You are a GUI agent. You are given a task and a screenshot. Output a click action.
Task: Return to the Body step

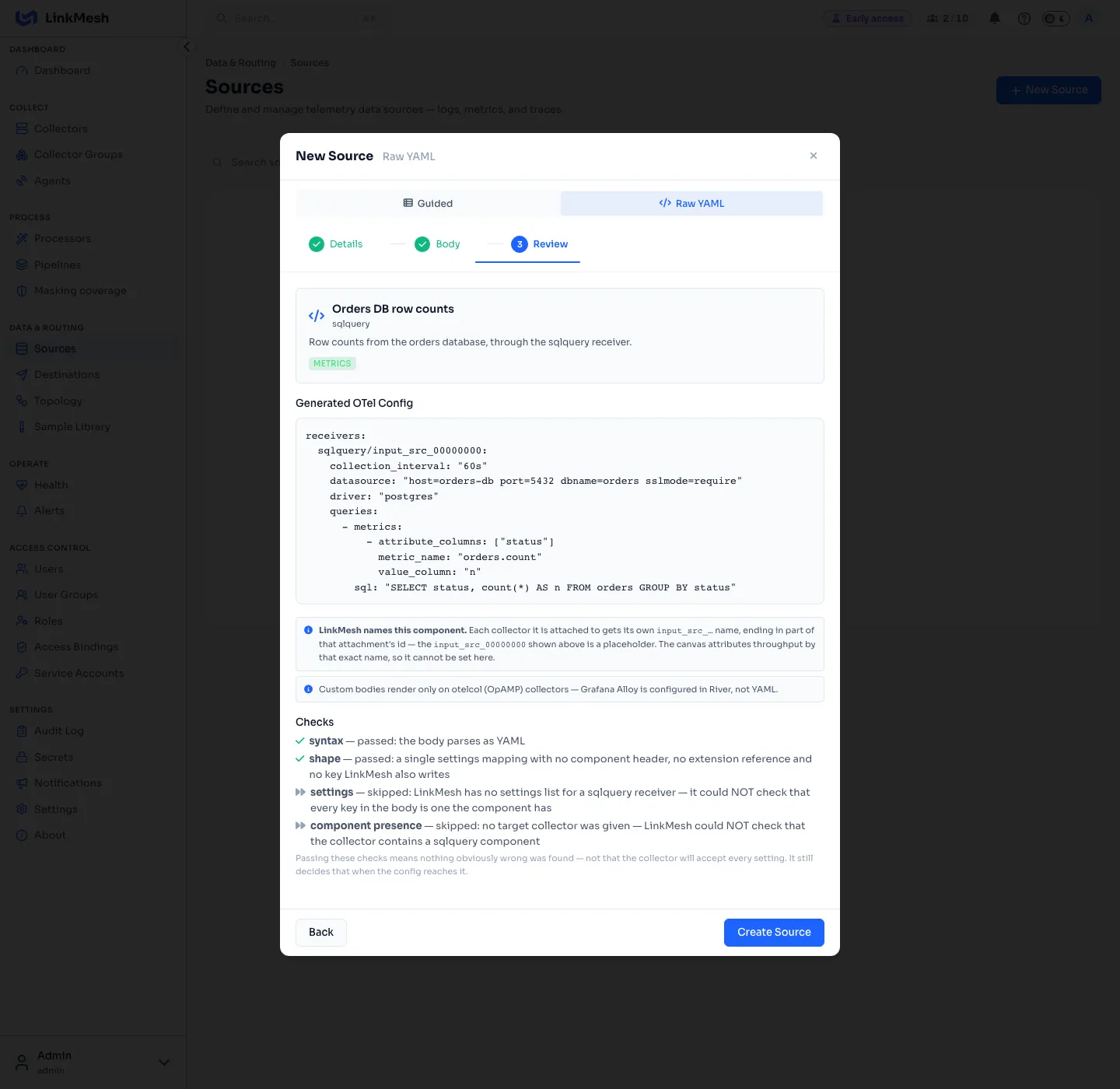(x=437, y=244)
